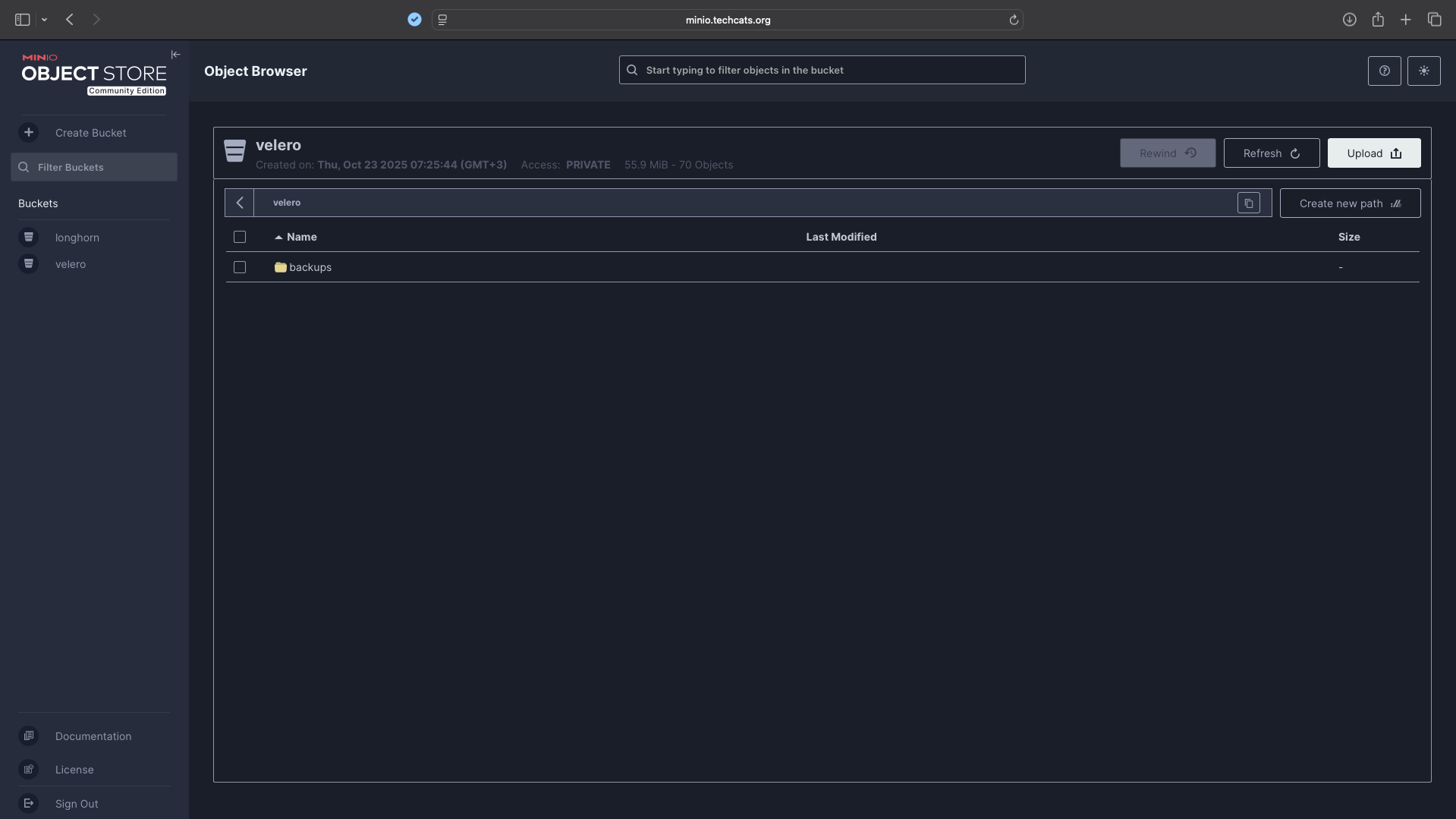Toggle light mode with the sun icon
The image size is (1456, 819).
point(1424,71)
